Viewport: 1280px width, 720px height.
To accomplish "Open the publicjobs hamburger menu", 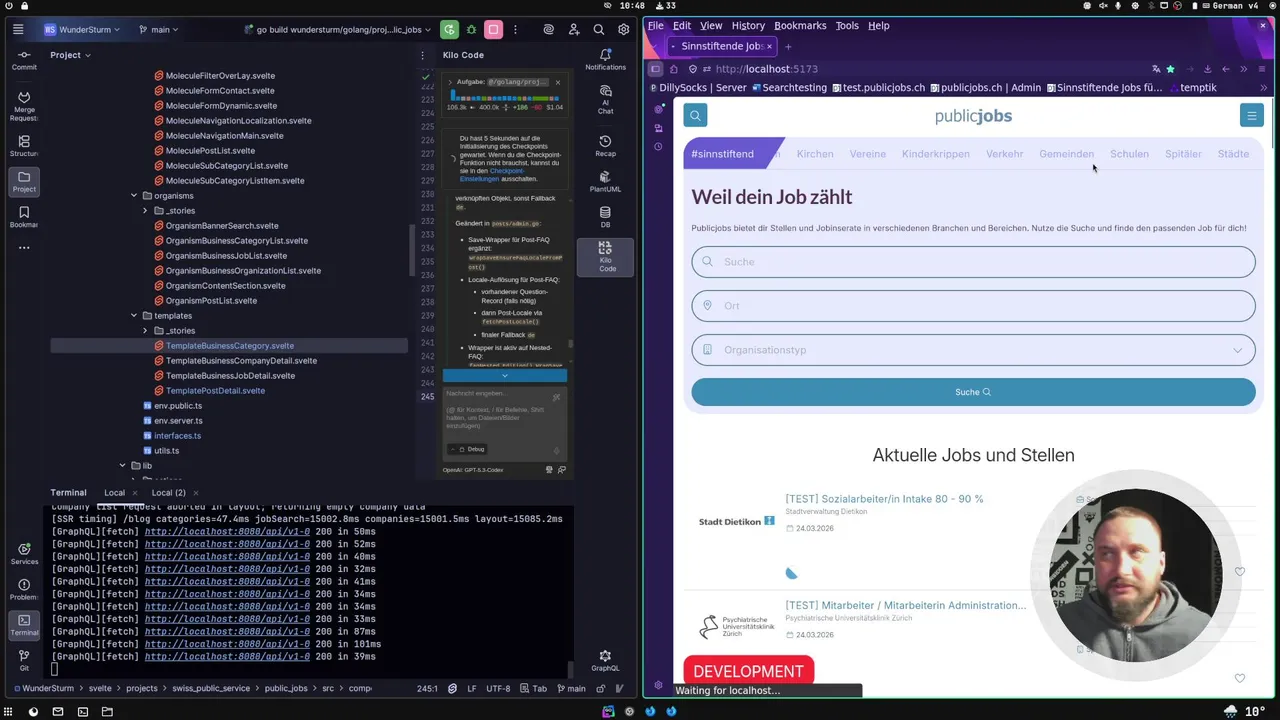I will (x=1251, y=116).
